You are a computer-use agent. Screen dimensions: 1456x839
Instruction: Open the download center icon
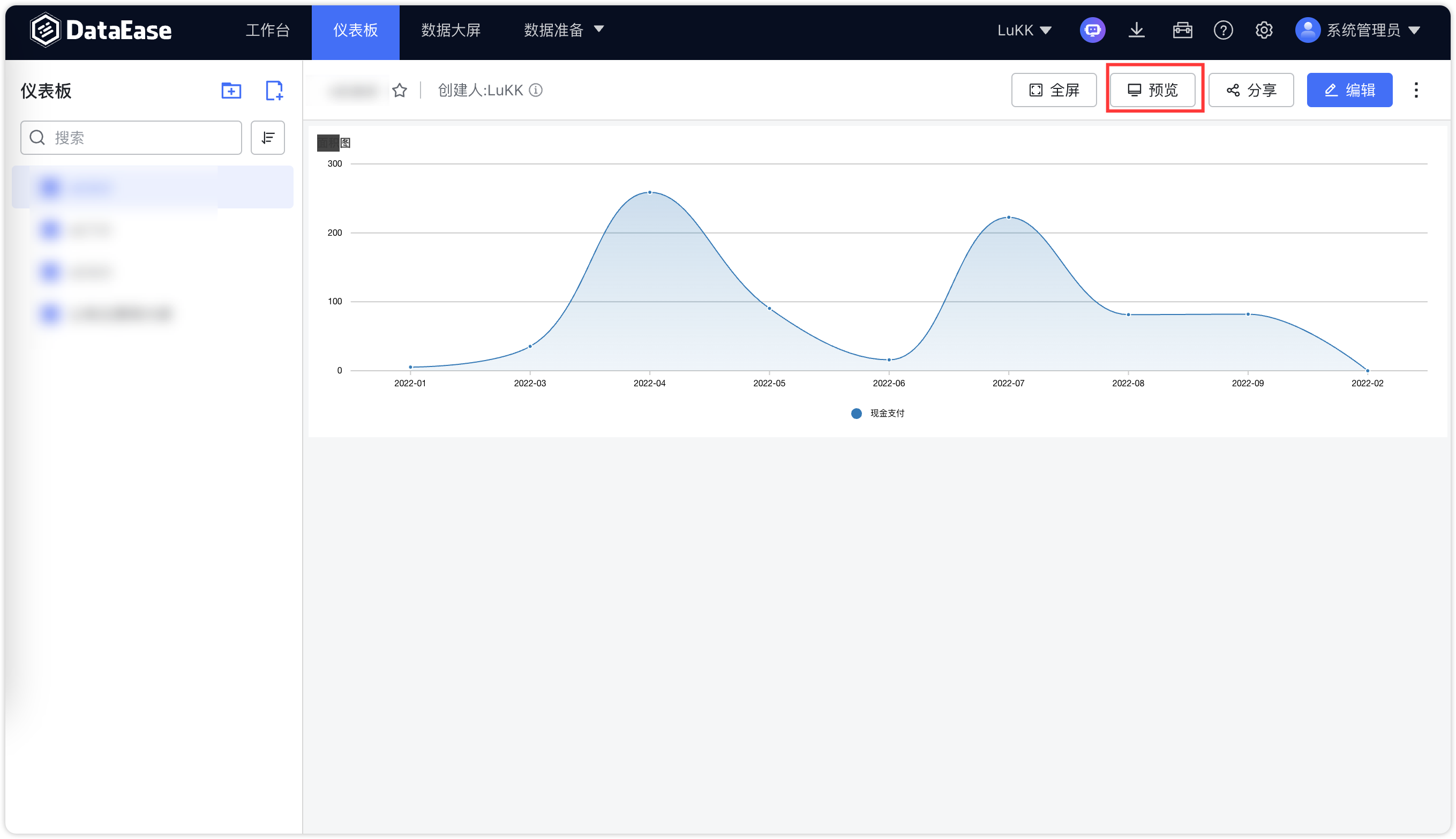point(1136,30)
